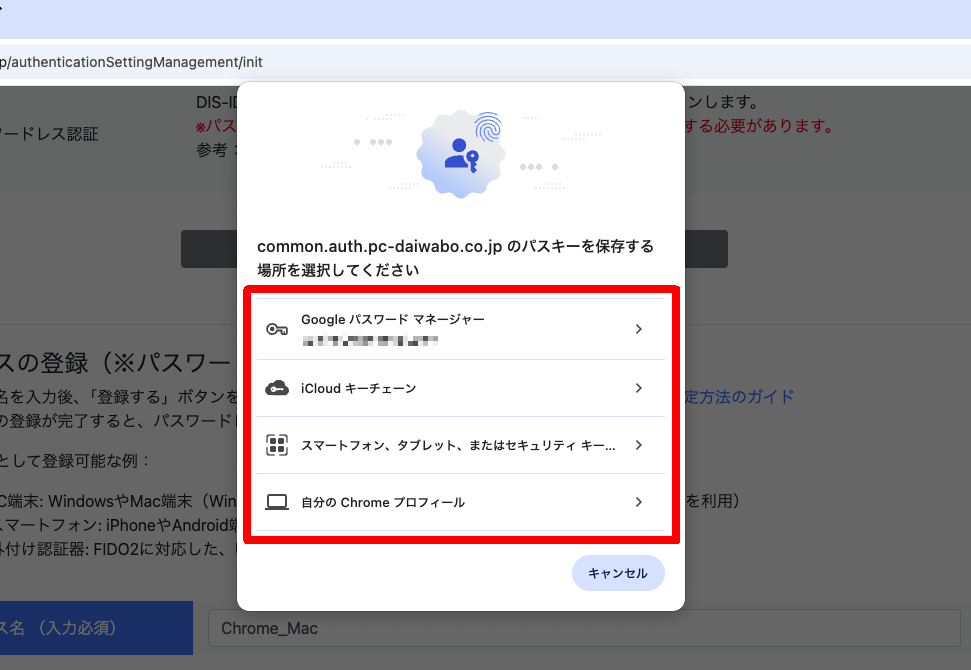Viewport: 971px width, 670px height.
Task: Click the Chrome_Mac device name input field
Action: pos(580,628)
